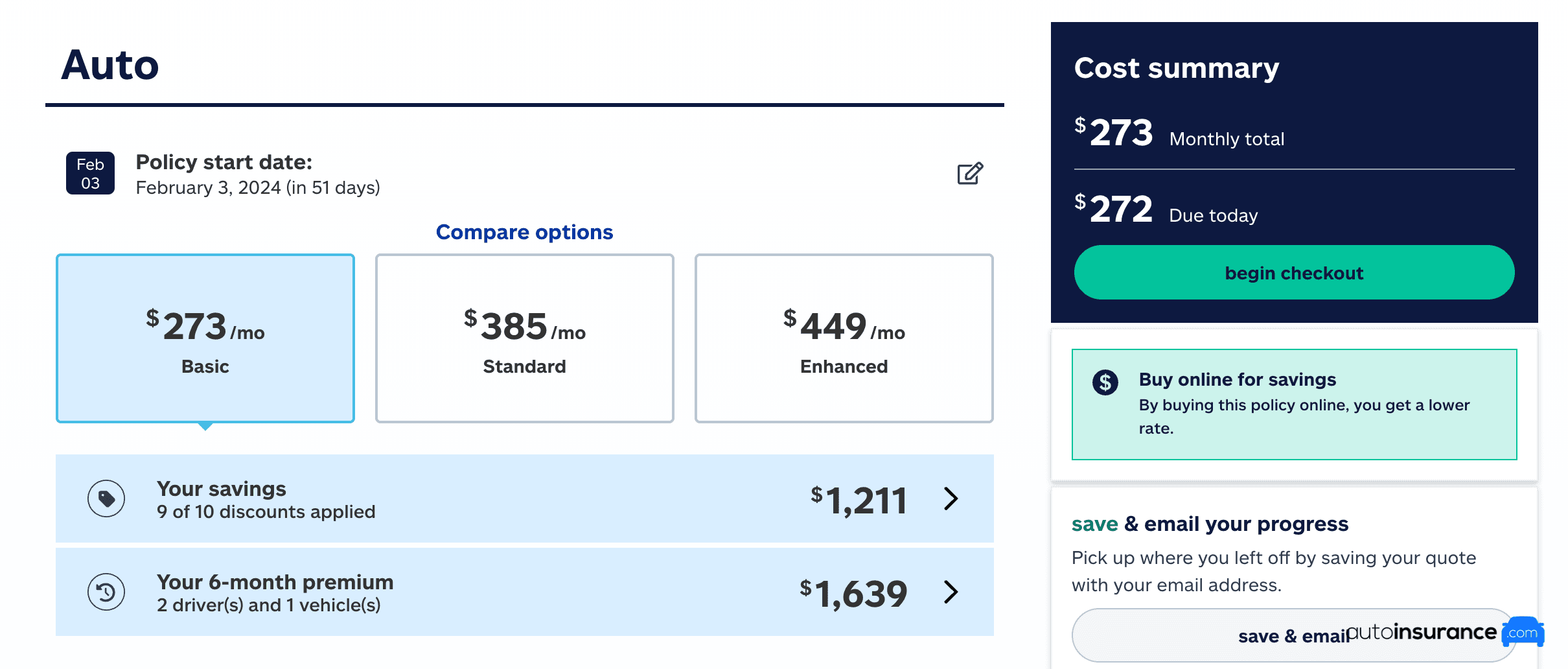This screenshot has height=669, width=1568.
Task: Select the $385/mo Standard plan
Action: click(x=525, y=338)
